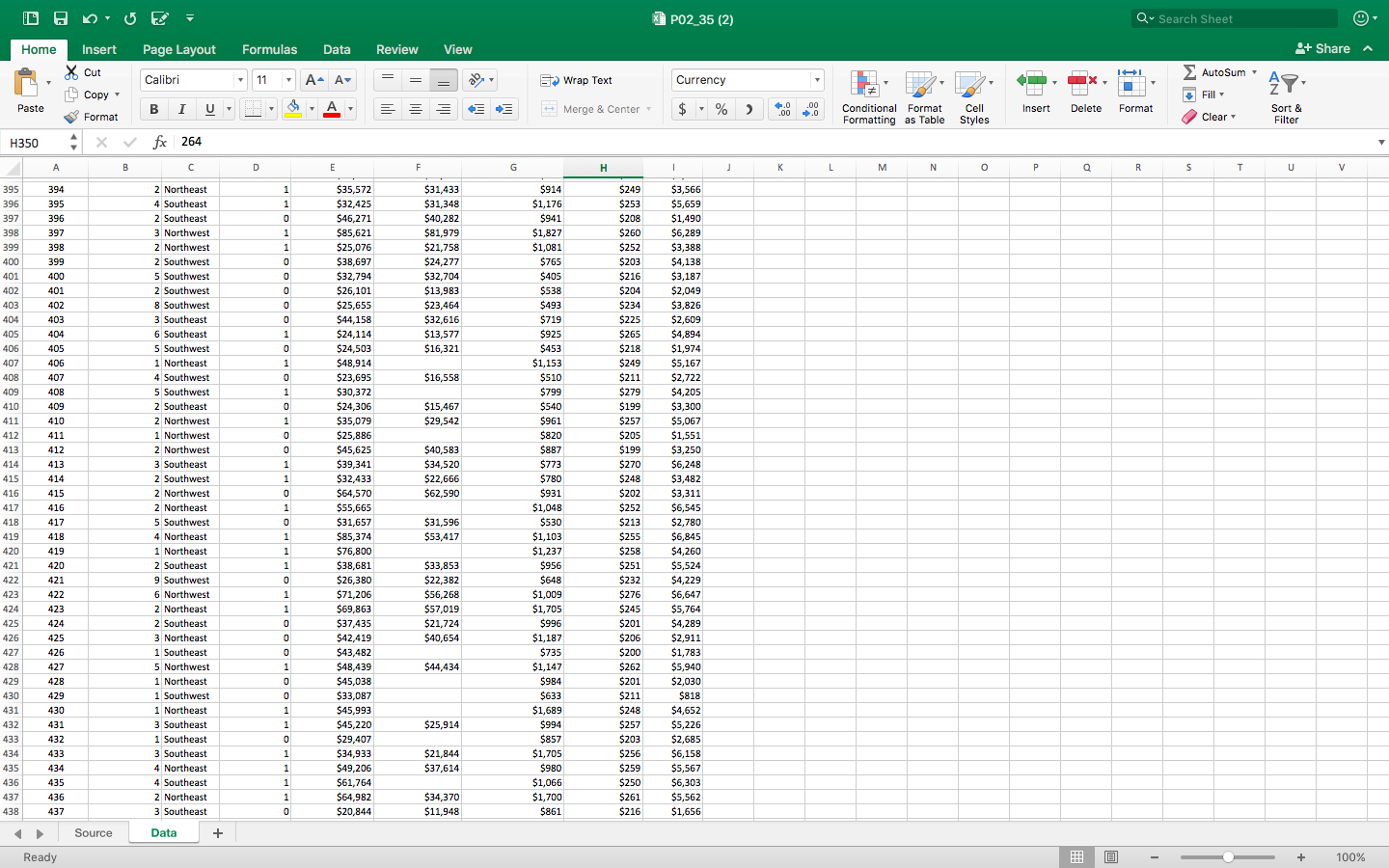Expand the font name Calibri dropdown
Image resolution: width=1389 pixels, height=868 pixels.
[x=240, y=80]
